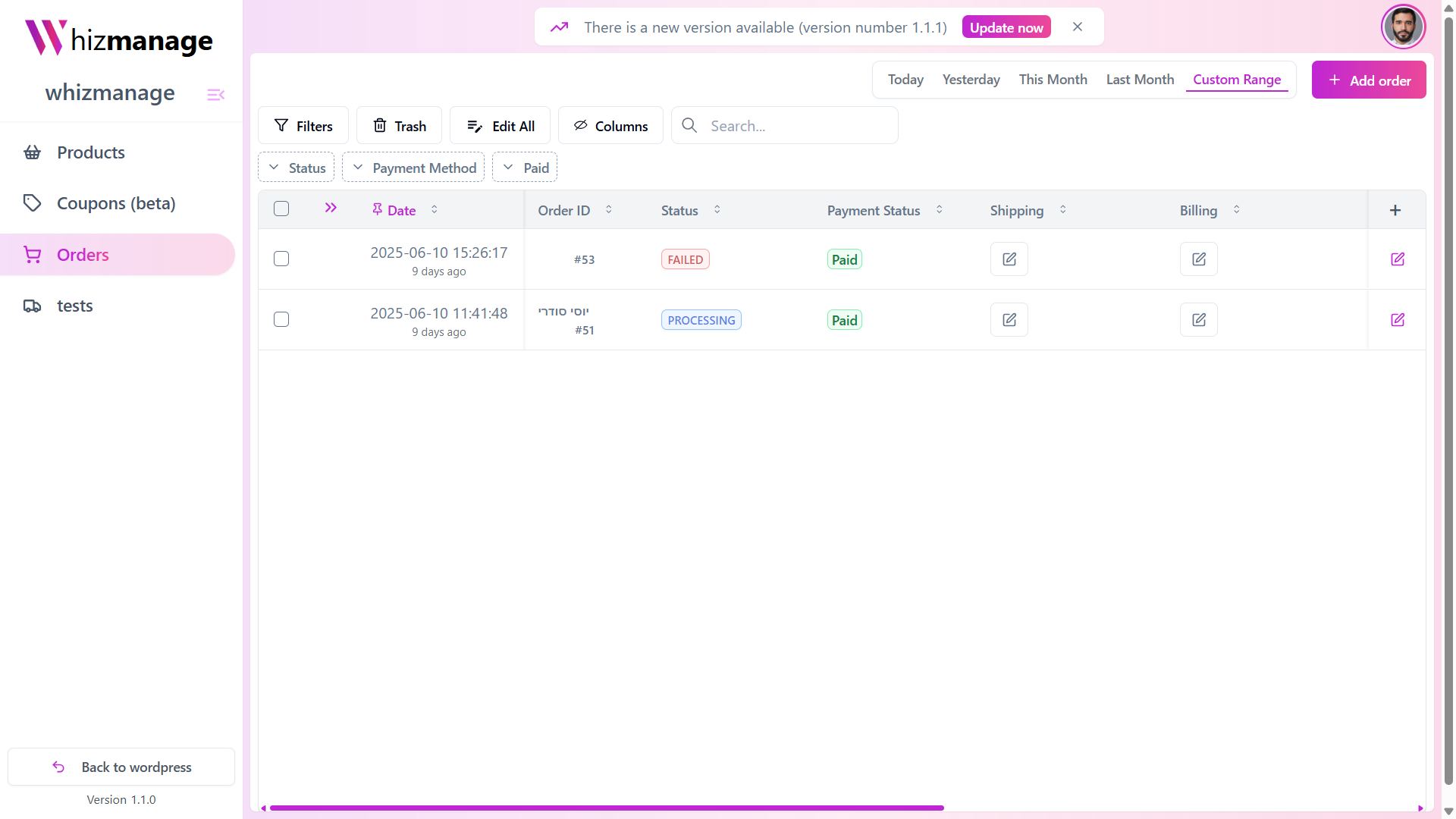This screenshot has height=819, width=1456.
Task: Click the expand columns double-chevron icon
Action: coord(331,208)
